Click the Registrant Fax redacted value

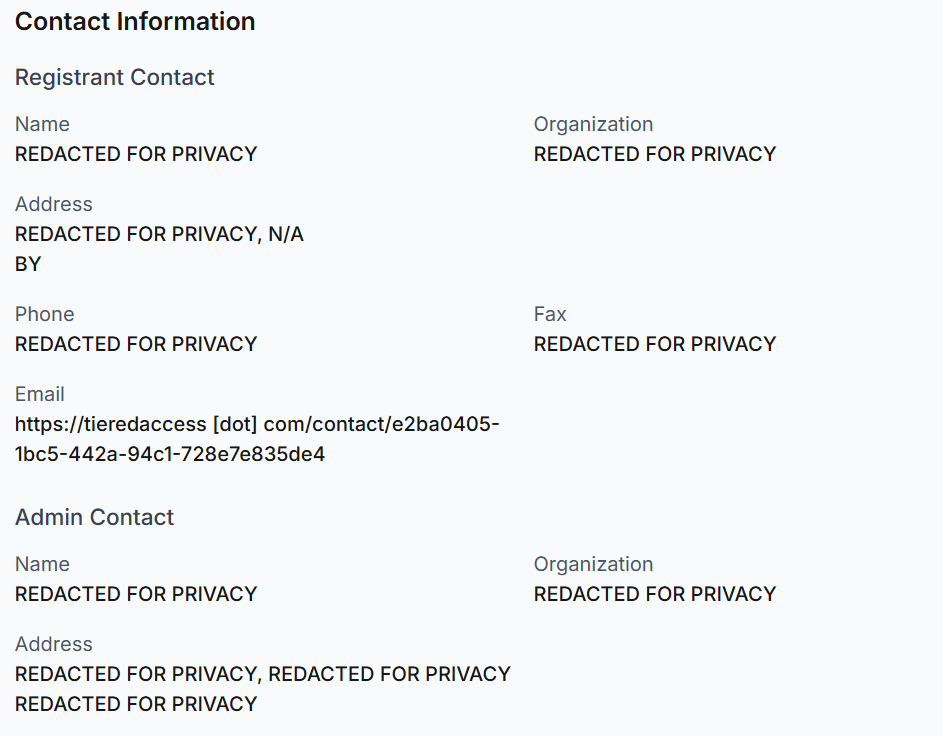coord(655,344)
